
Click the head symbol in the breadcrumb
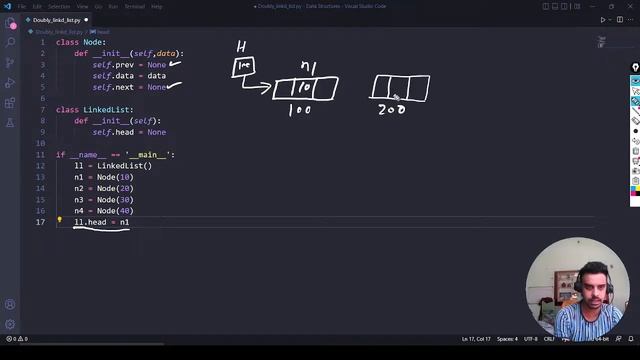(x=100, y=32)
